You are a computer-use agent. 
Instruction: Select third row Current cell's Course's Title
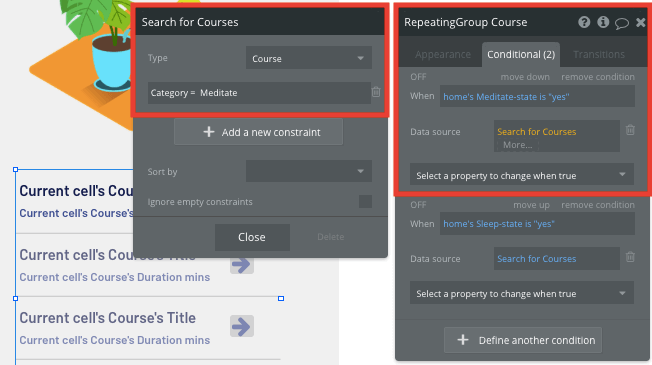click(x=107, y=318)
